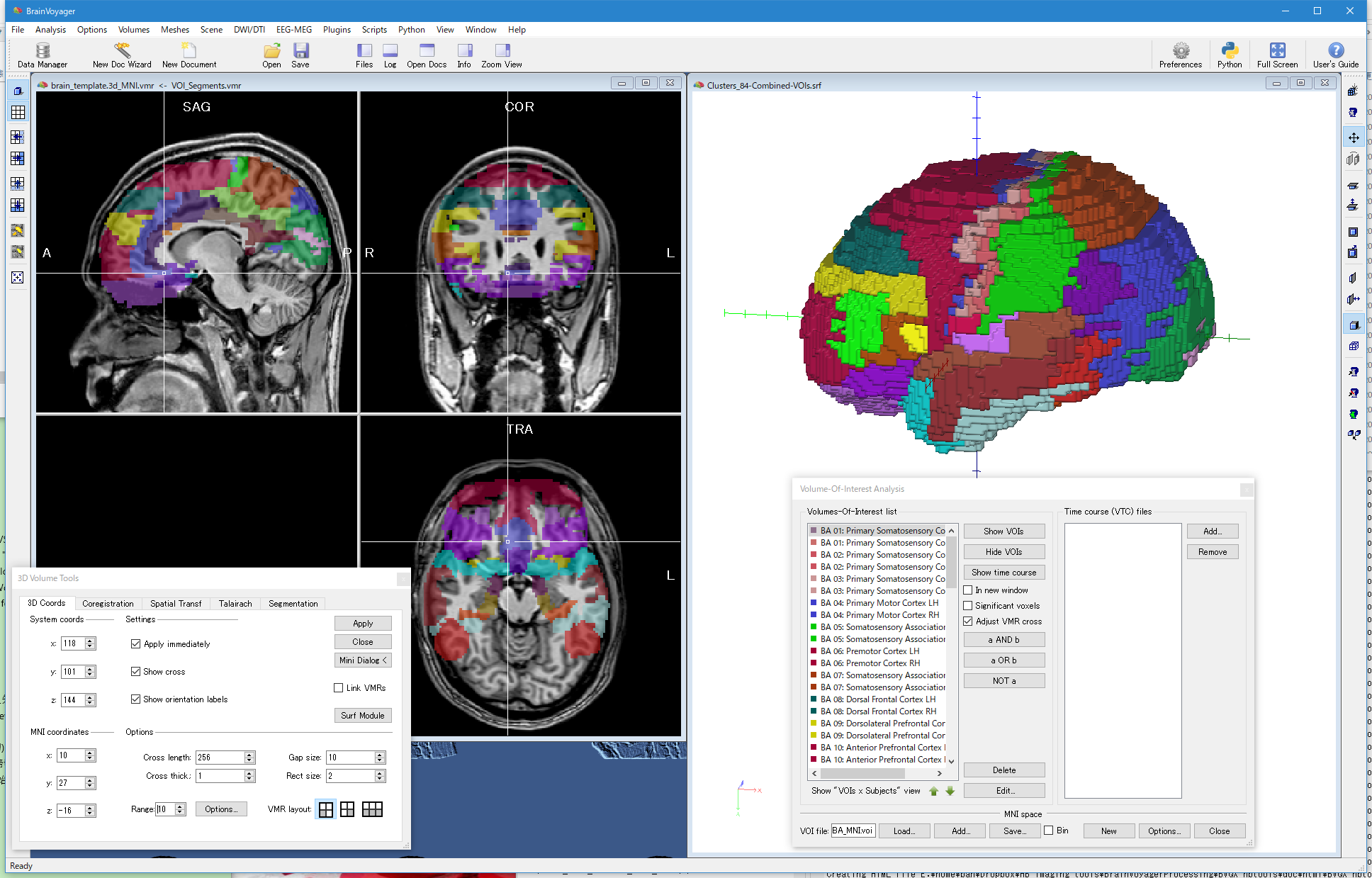The width and height of the screenshot is (1372, 878).
Task: Show the Files pane
Action: pyautogui.click(x=364, y=55)
